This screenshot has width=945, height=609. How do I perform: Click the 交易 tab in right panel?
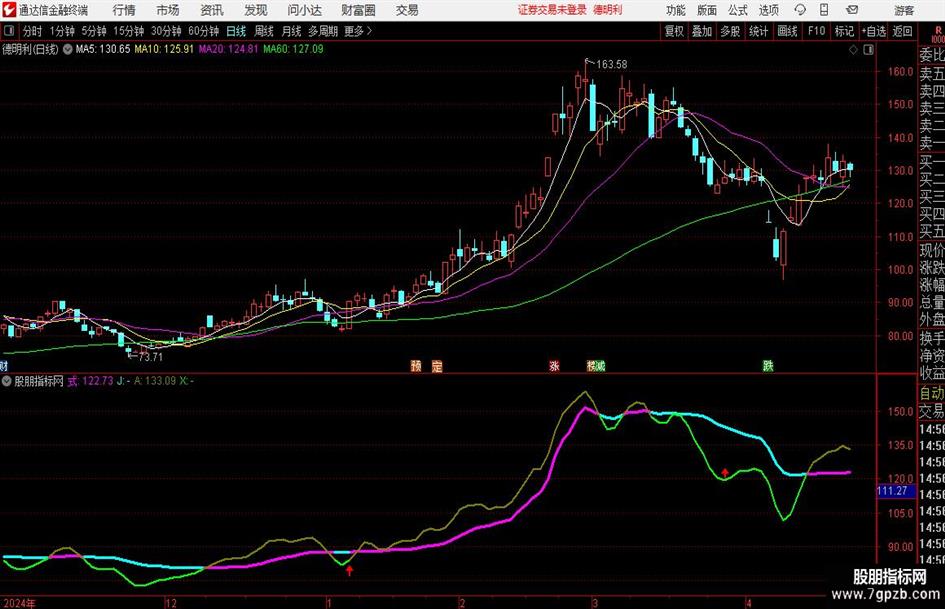click(x=932, y=411)
